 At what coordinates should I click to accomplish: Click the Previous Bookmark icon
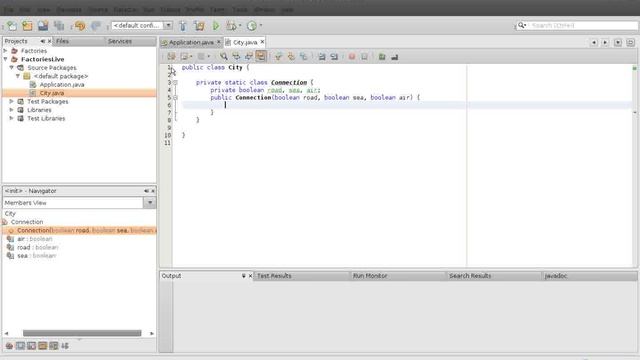pos(278,57)
